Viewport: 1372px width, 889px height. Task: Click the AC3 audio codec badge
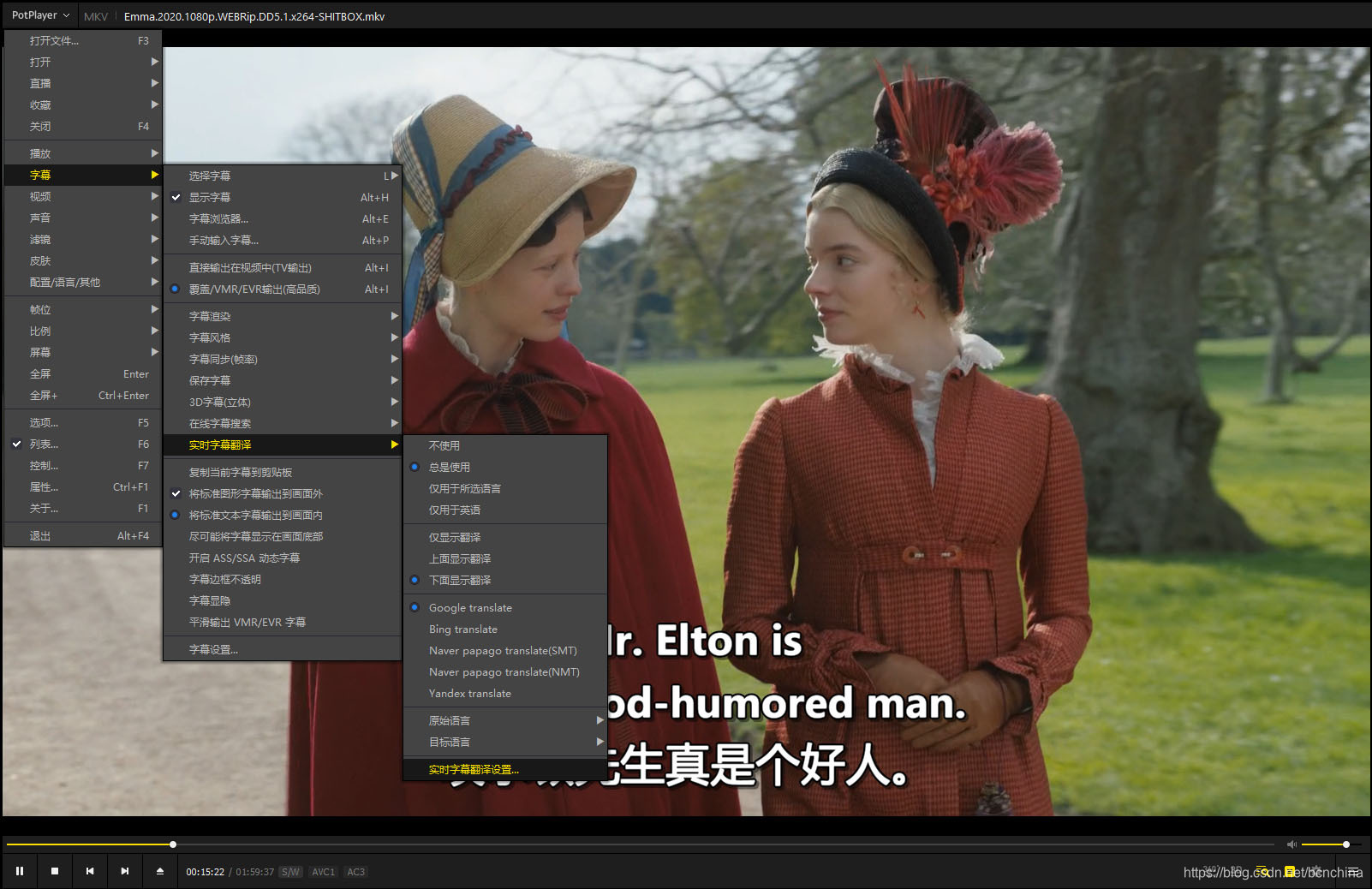click(x=356, y=872)
